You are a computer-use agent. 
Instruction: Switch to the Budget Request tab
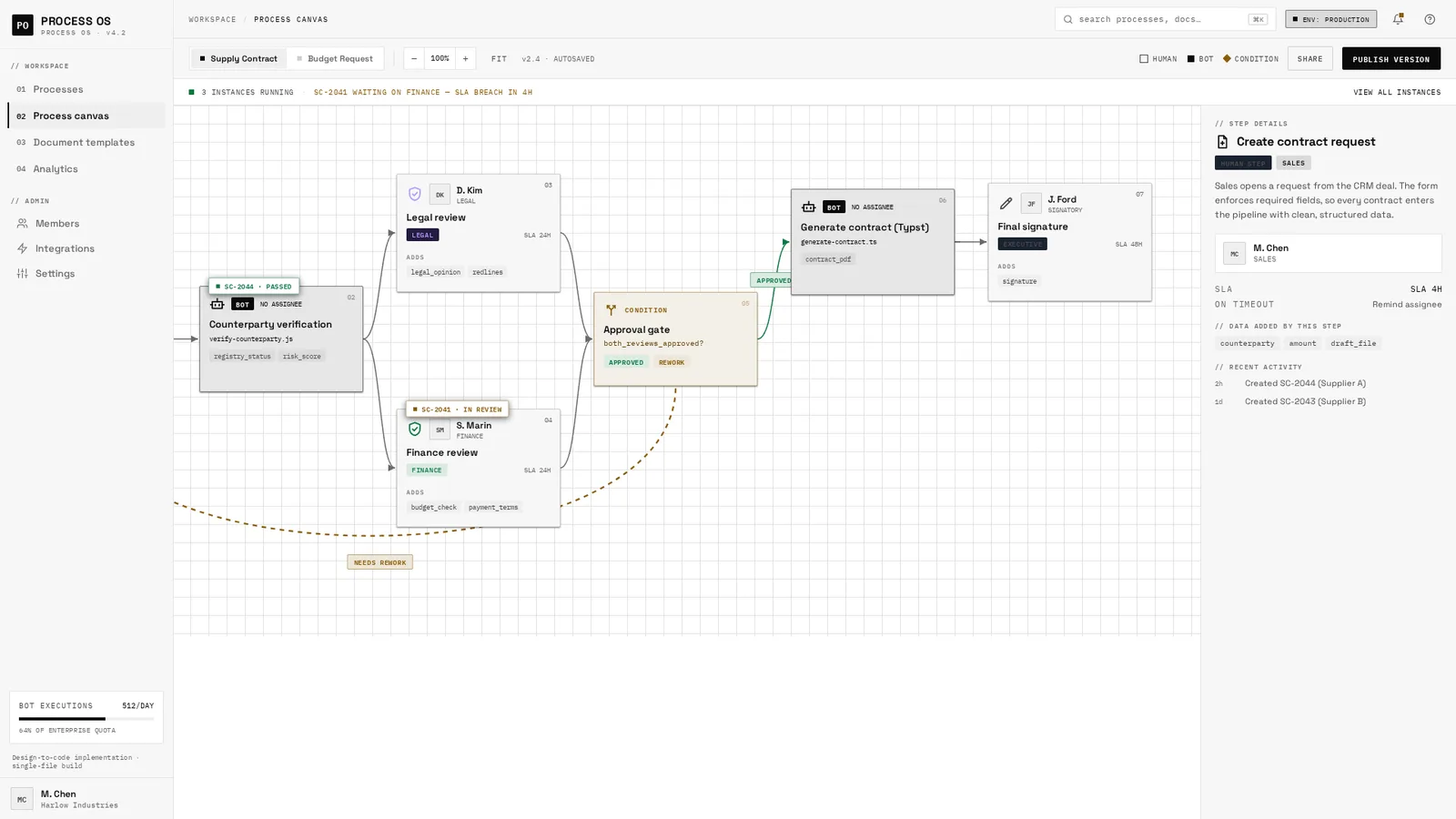pyautogui.click(x=335, y=59)
